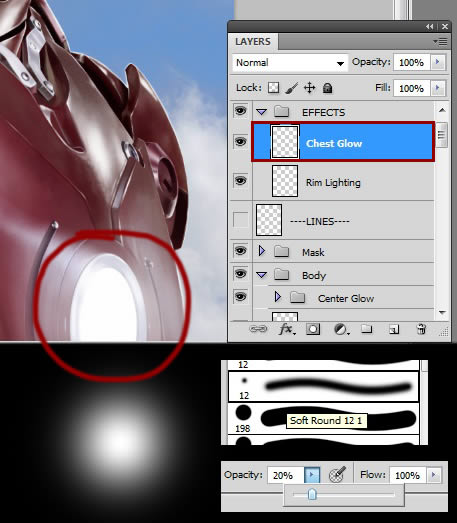Click the lock transparent pixels icon
The image size is (457, 523).
tap(274, 88)
